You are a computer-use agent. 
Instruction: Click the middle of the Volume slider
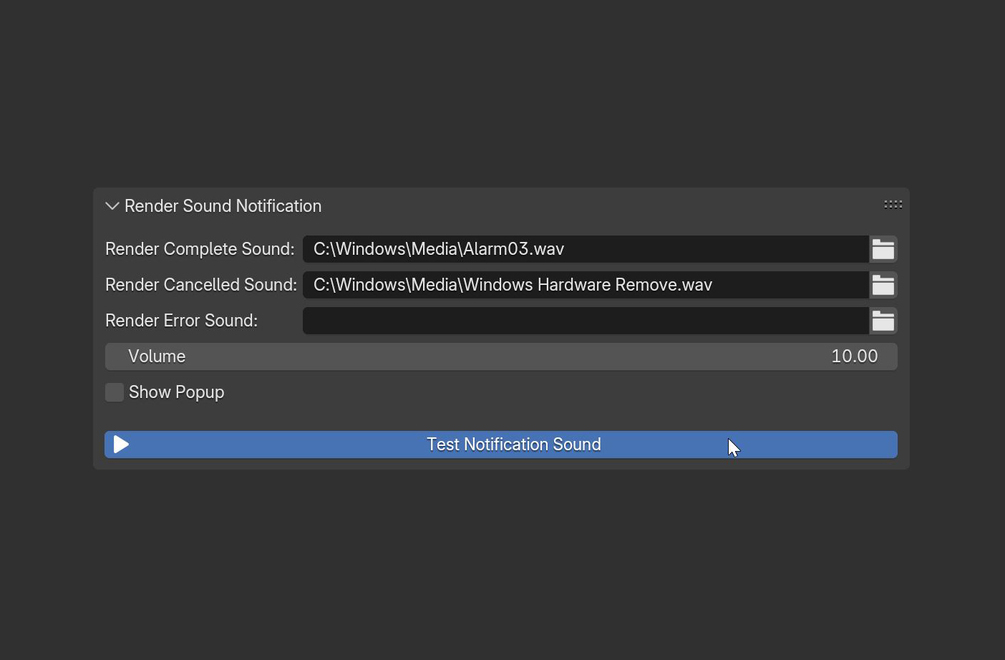click(501, 357)
